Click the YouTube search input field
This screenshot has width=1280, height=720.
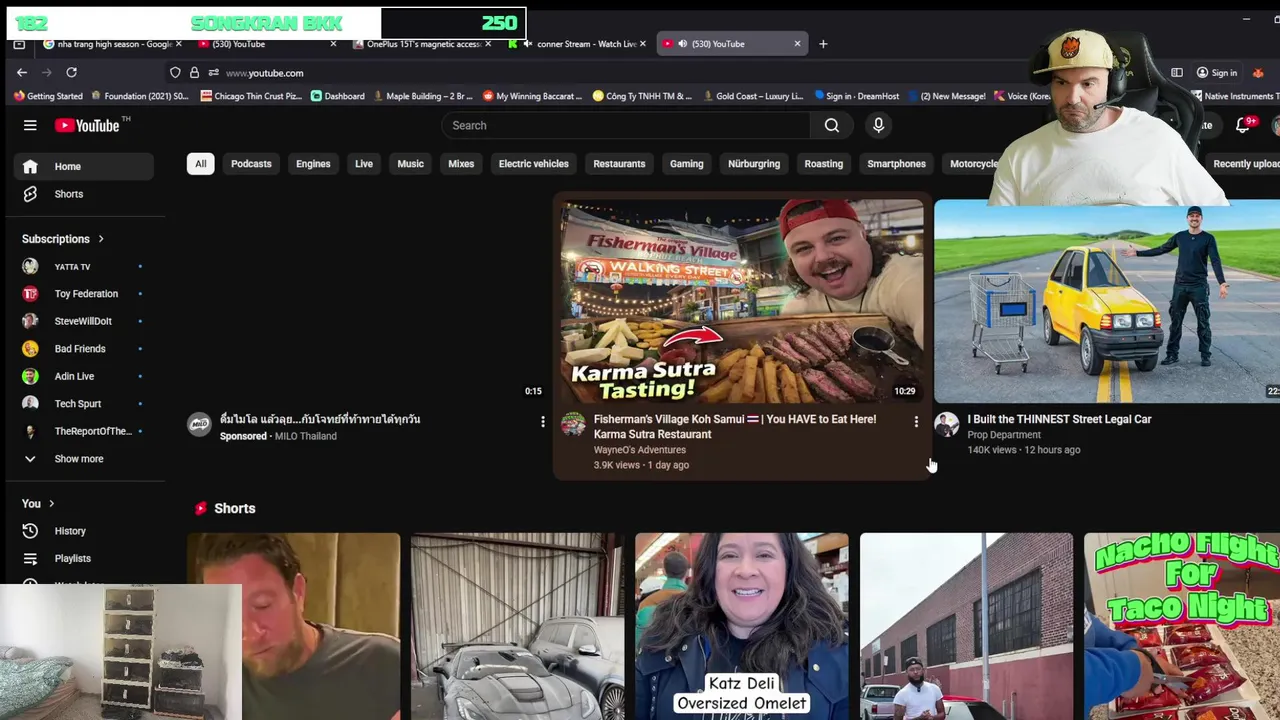pos(626,125)
